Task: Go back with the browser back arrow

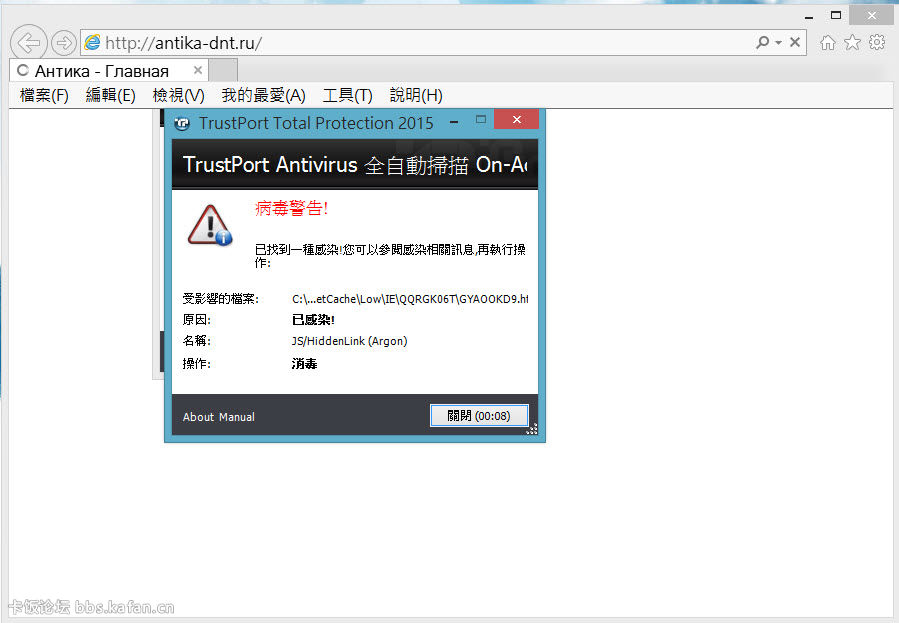Action: [29, 42]
